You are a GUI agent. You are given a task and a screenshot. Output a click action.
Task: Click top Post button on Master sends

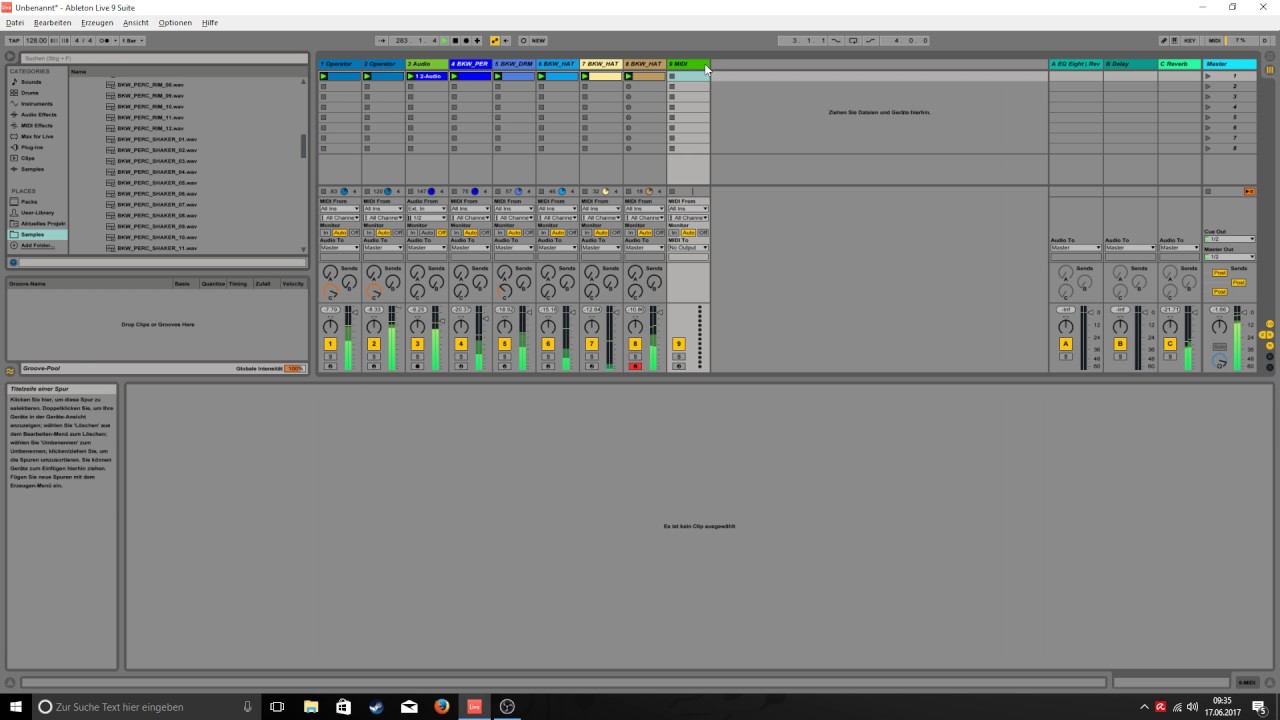pyautogui.click(x=1220, y=273)
